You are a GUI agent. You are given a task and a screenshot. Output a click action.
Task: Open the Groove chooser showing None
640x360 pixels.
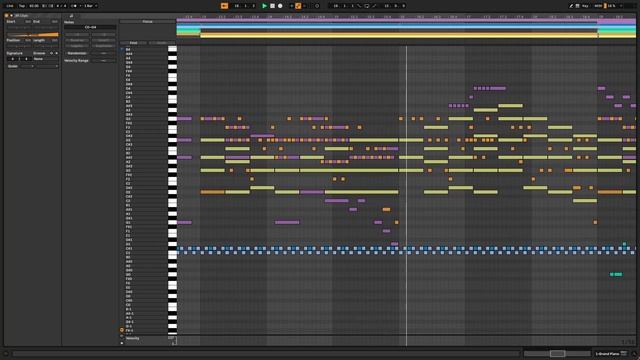(x=45, y=59)
